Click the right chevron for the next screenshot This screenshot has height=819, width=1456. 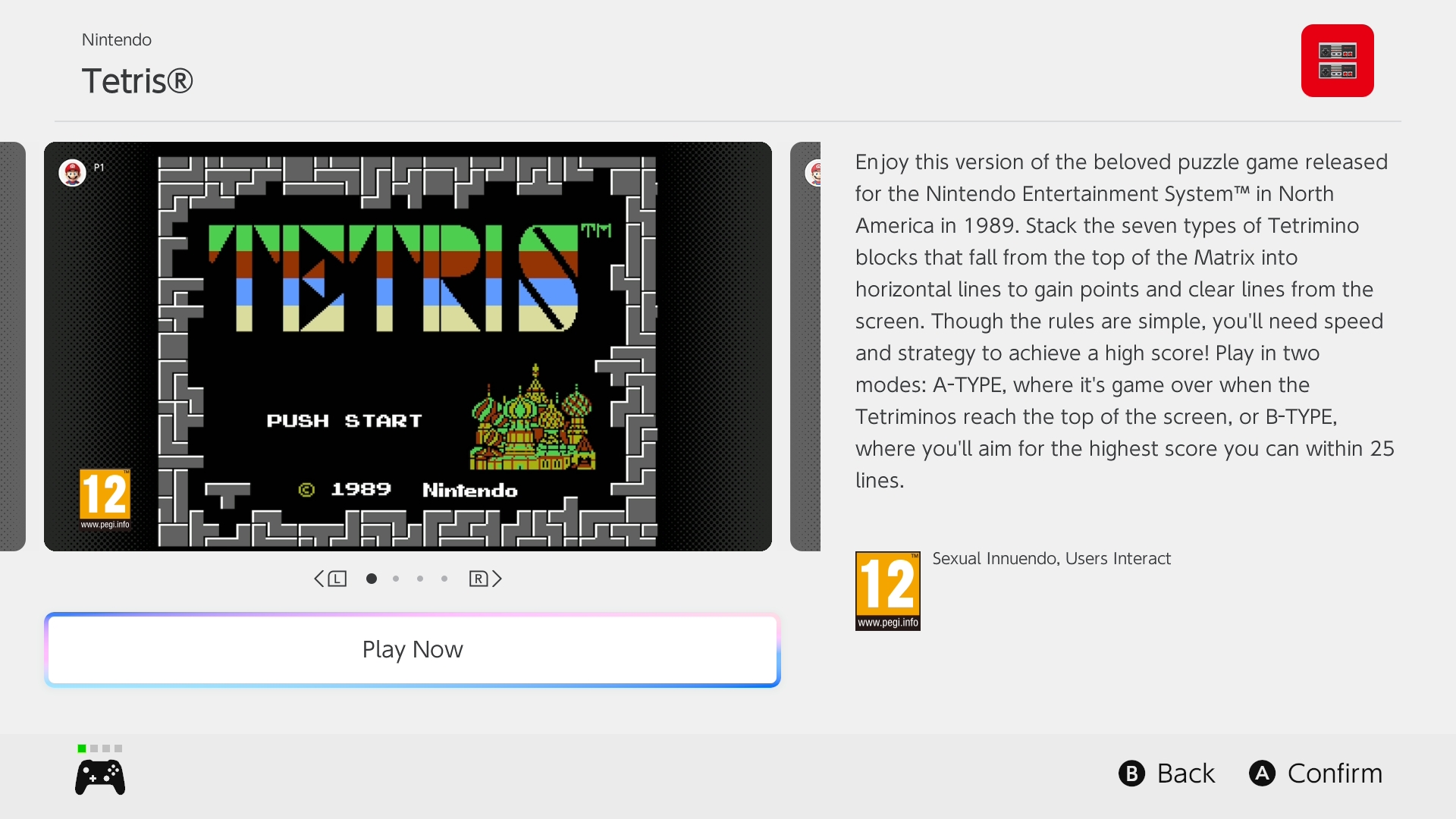coord(497,579)
